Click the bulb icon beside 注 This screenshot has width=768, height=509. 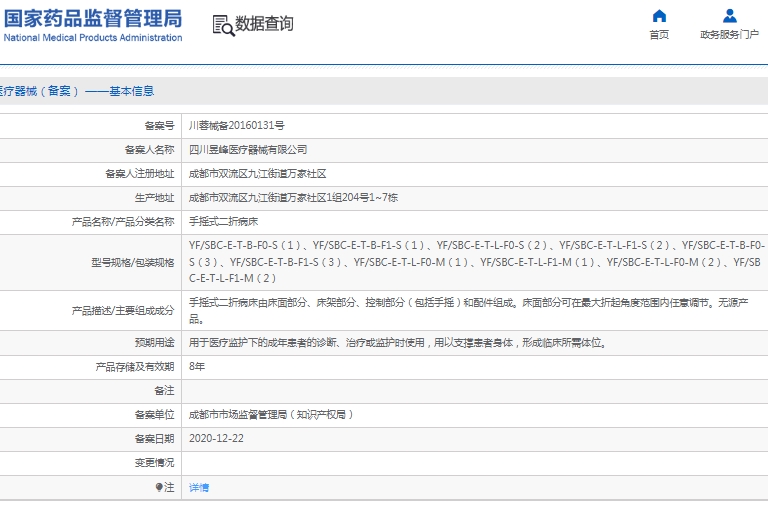pos(159,487)
